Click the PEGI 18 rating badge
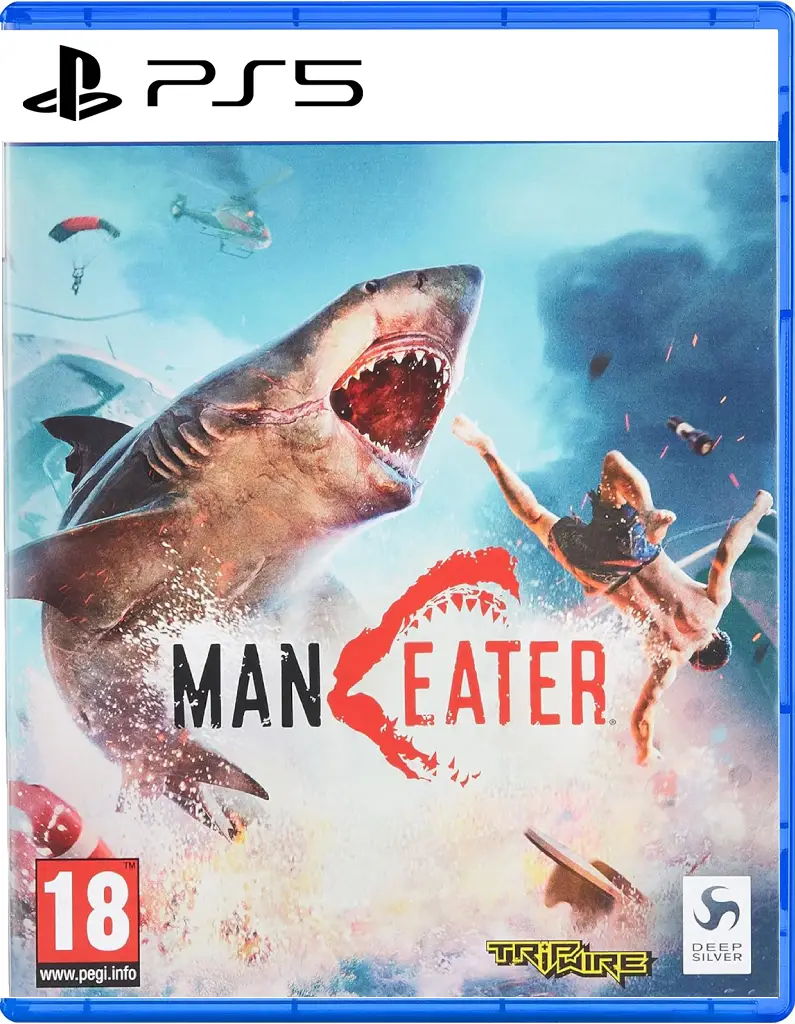Viewport: 795px width, 1024px height. [x=88, y=922]
